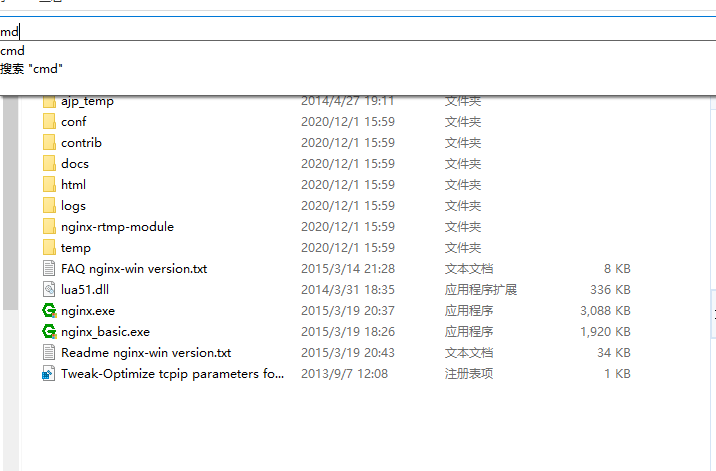Image resolution: width=716 pixels, height=471 pixels.
Task: Click the nginx-rtmp-module folder icon
Action: (x=49, y=227)
